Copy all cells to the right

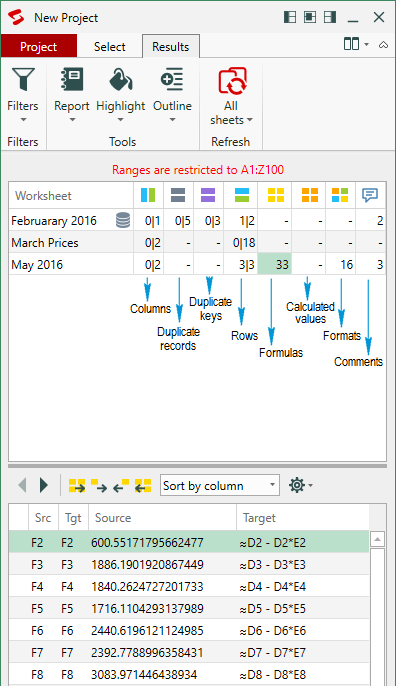point(77,486)
